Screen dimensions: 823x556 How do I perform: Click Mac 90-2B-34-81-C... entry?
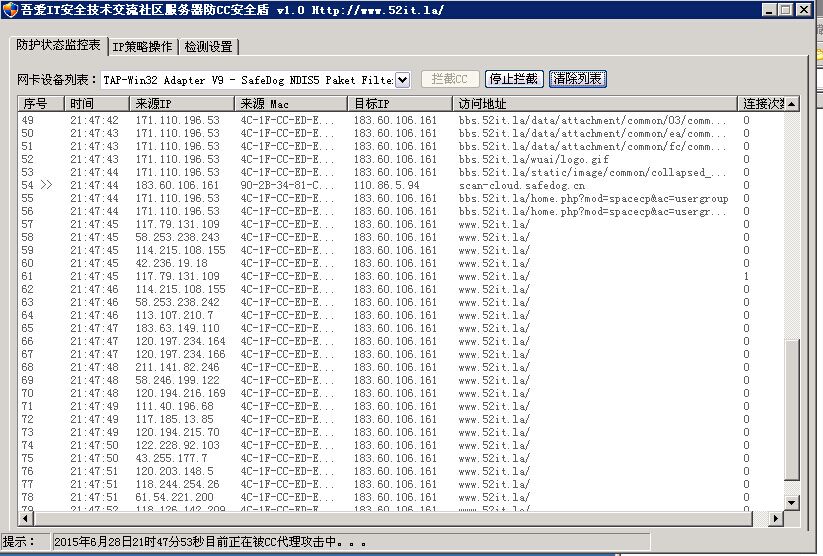pyautogui.click(x=287, y=185)
